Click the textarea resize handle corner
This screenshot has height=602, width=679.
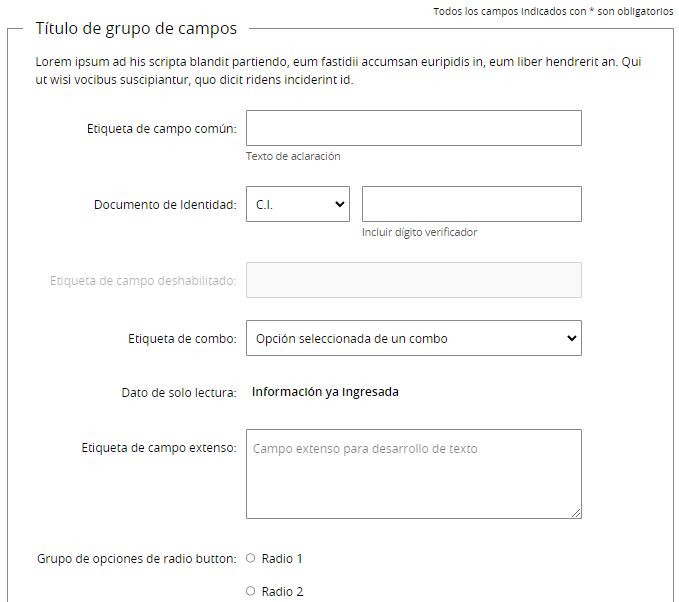coord(576,513)
